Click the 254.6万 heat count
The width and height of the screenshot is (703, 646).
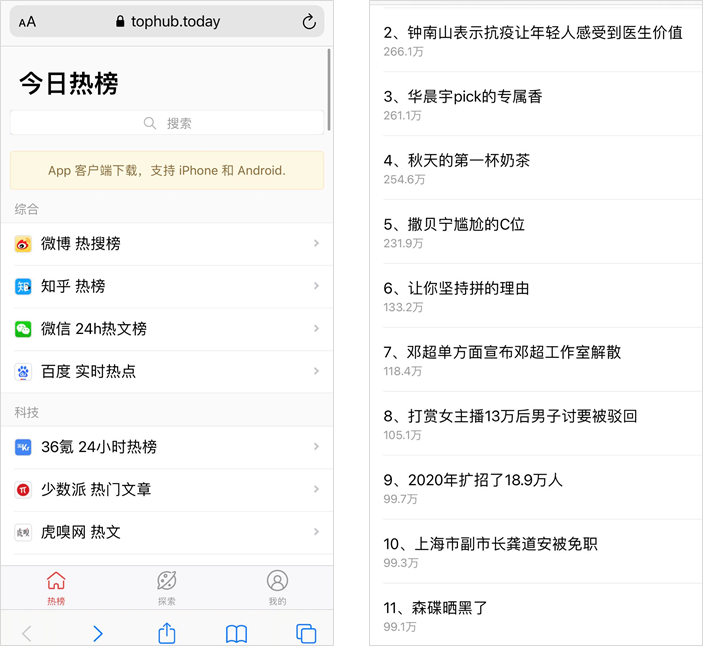pyautogui.click(x=404, y=179)
